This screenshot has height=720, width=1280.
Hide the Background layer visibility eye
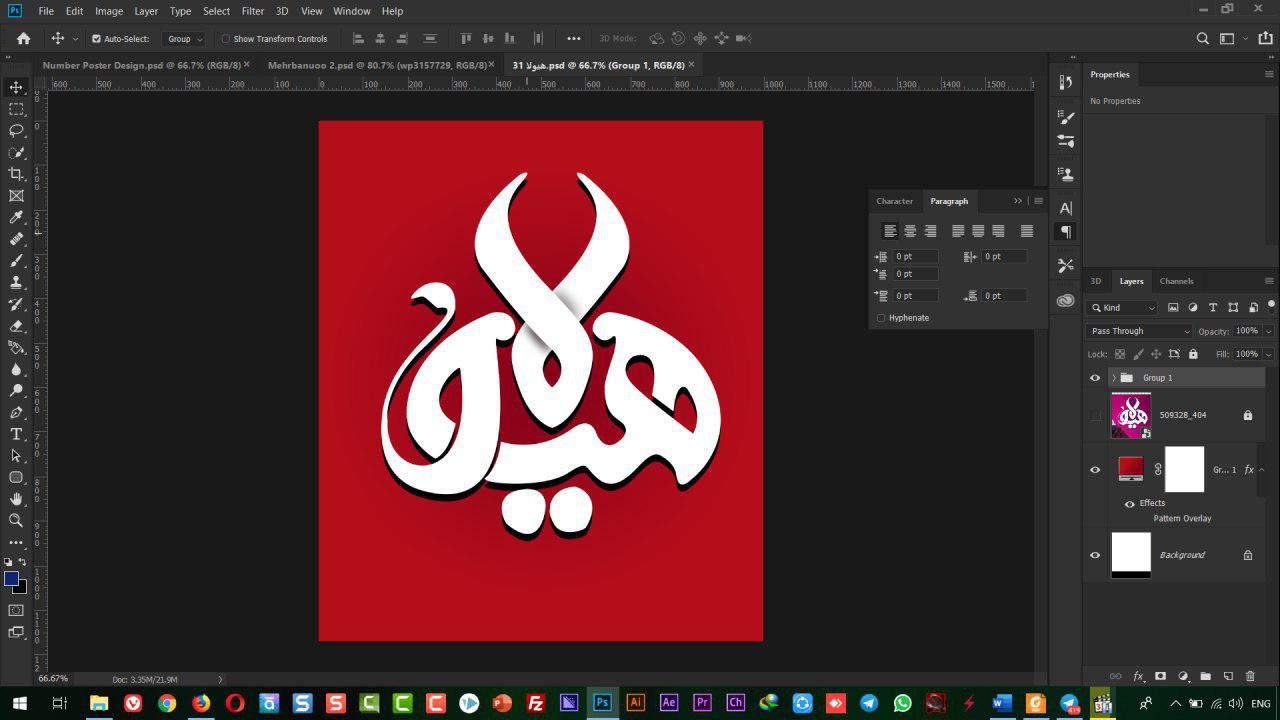pos(1095,555)
